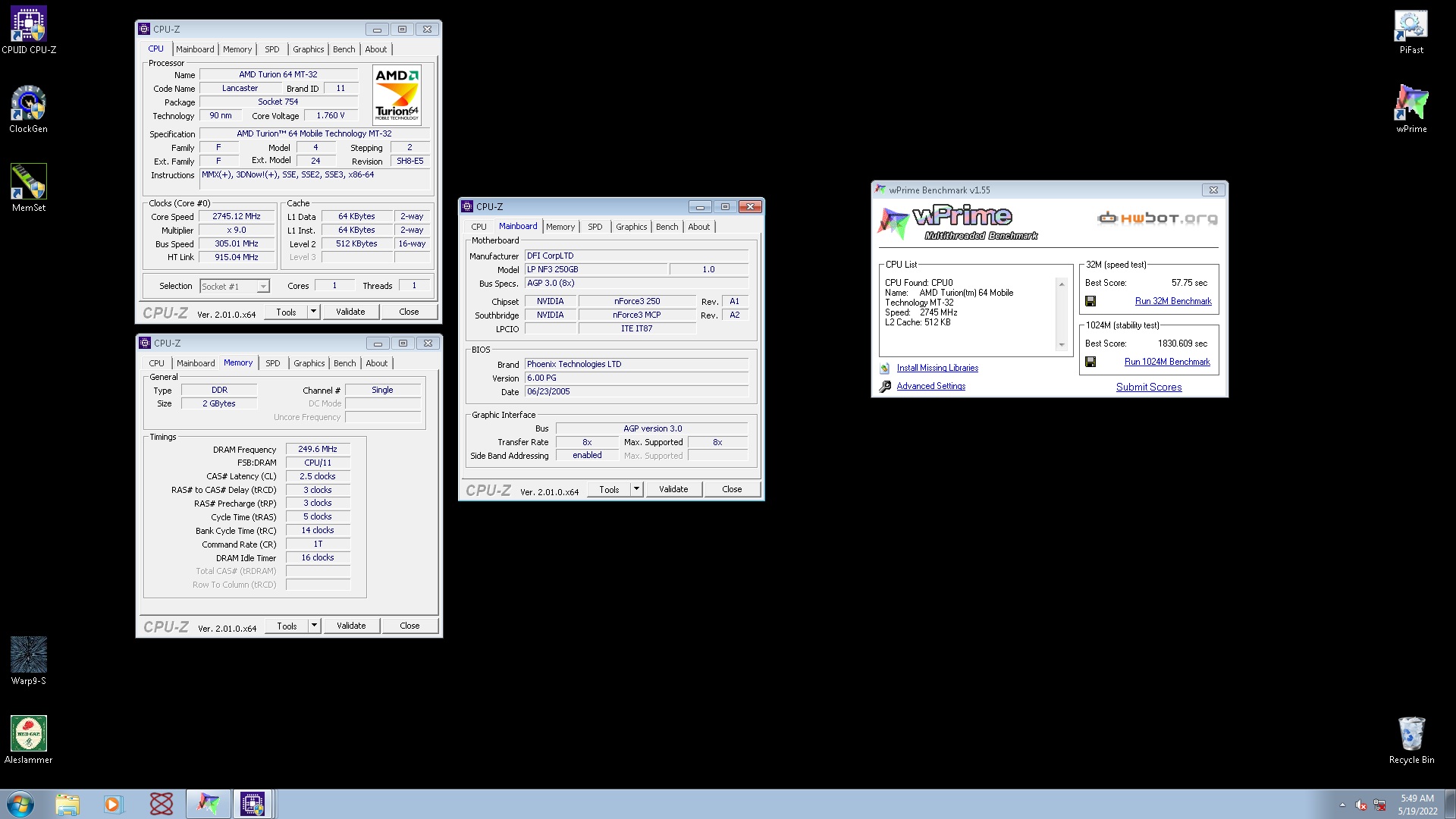Open About tab in Memory CPU-Z window

[x=376, y=363]
